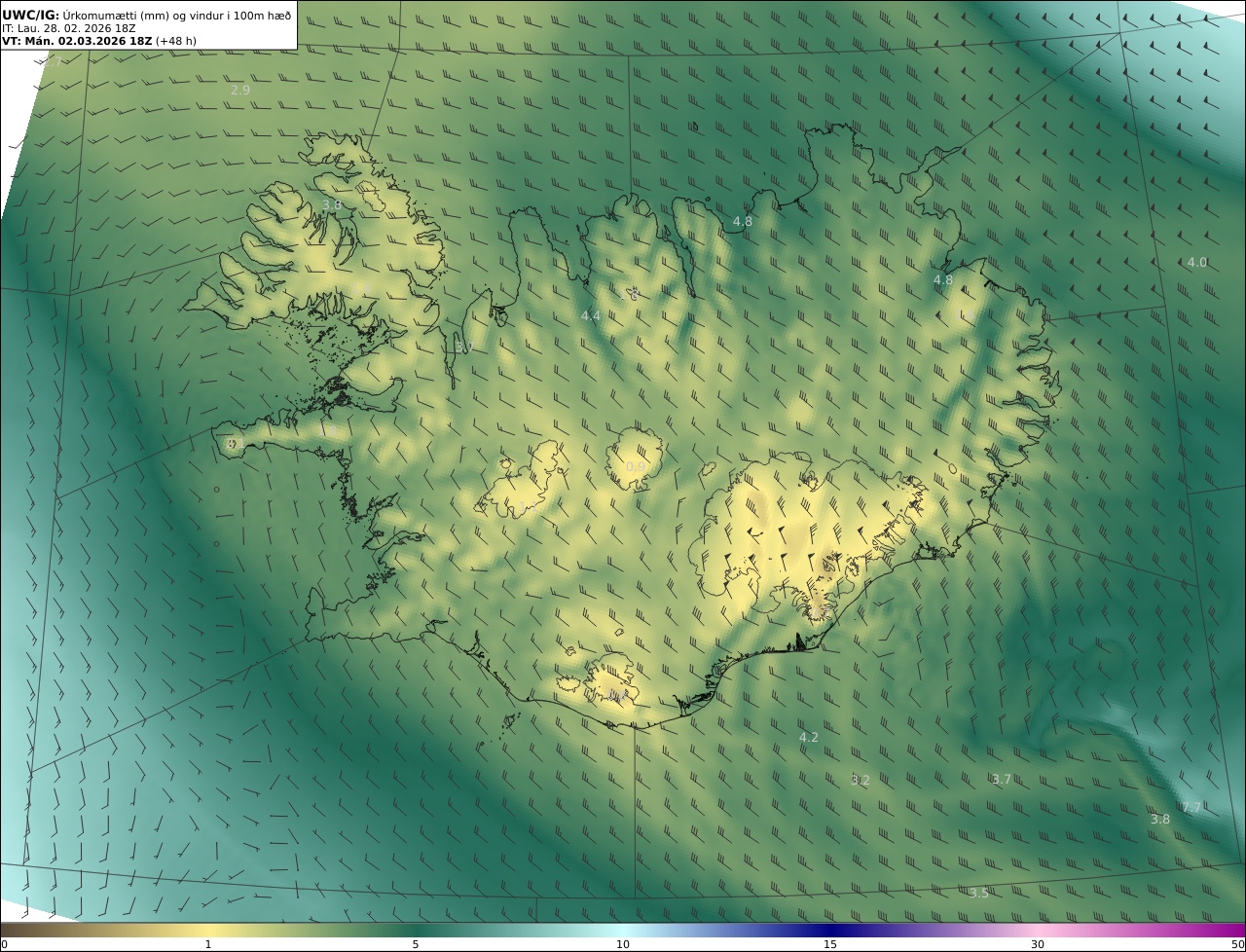
Task: Click the colorbar tick label 15
Action: [x=830, y=944]
